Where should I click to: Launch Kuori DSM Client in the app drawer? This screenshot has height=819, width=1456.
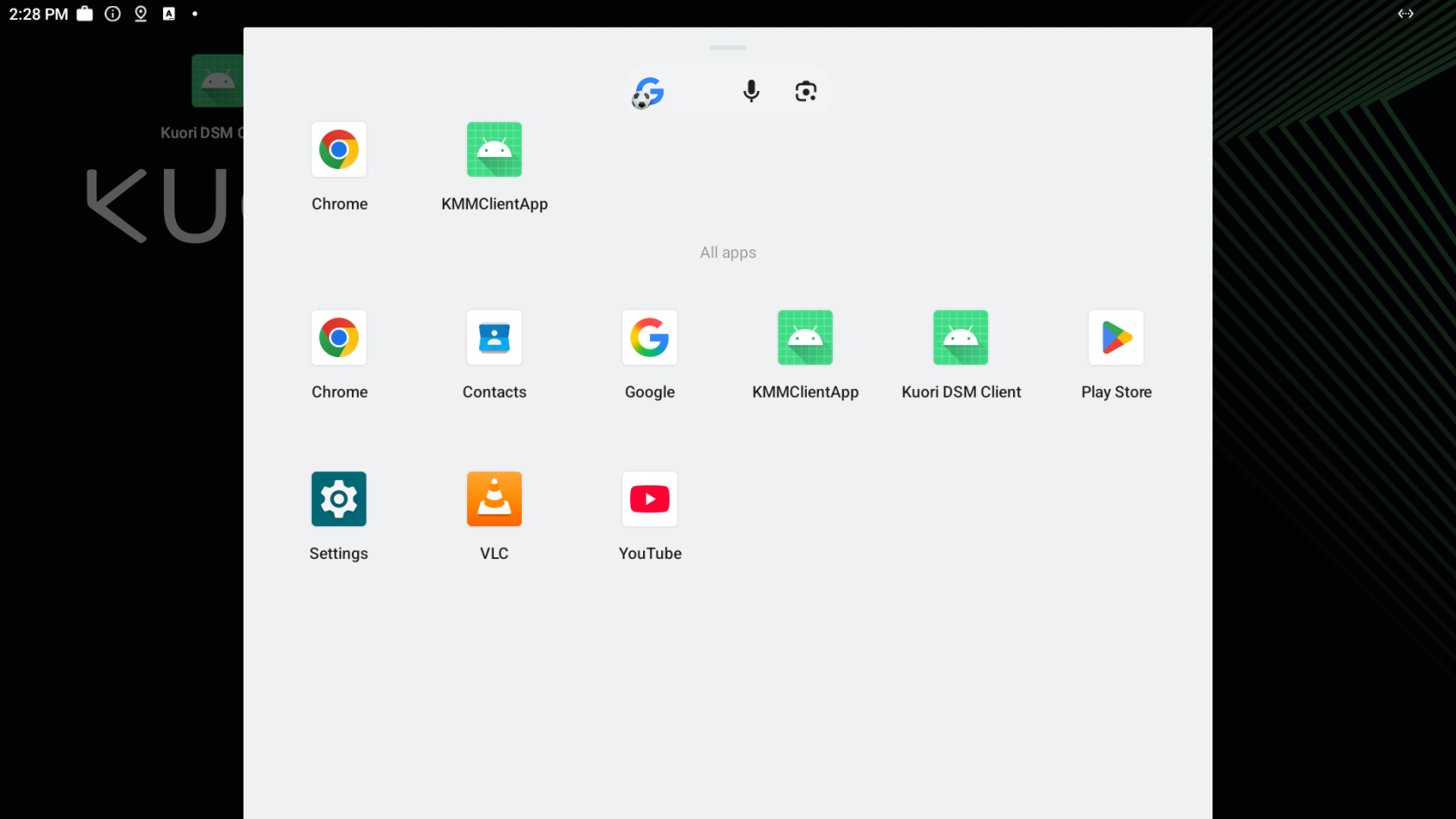point(960,338)
